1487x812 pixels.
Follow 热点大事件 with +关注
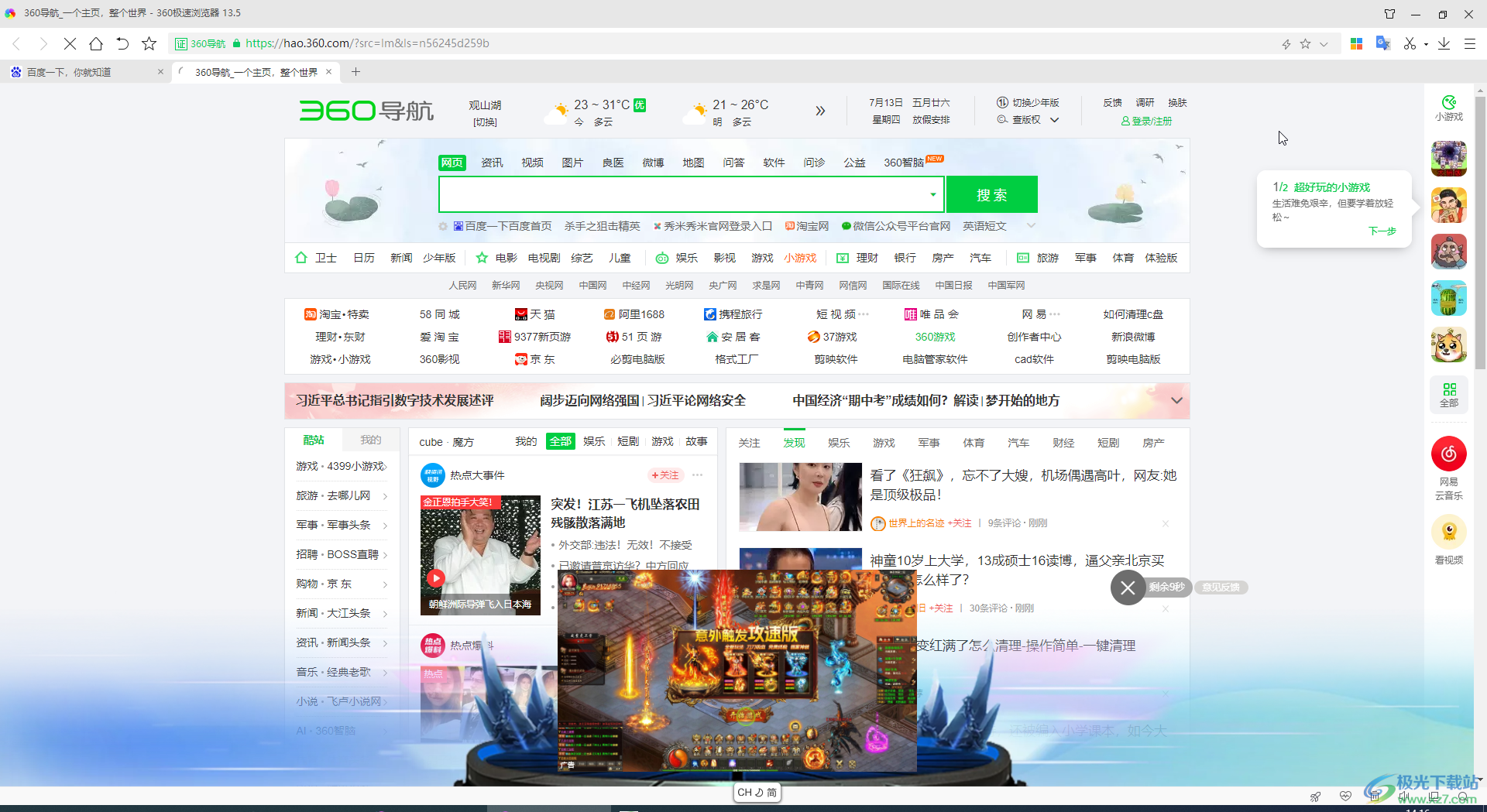click(665, 475)
